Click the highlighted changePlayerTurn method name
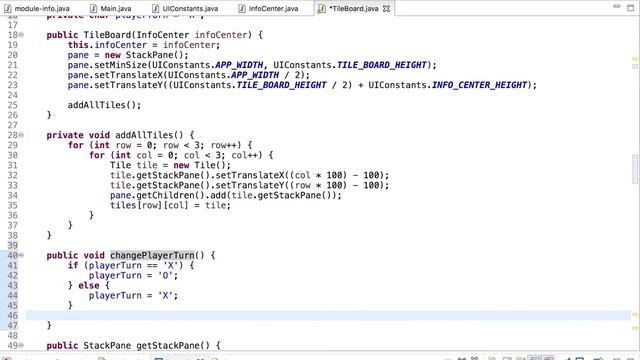The width and height of the screenshot is (640, 360). tap(152, 256)
